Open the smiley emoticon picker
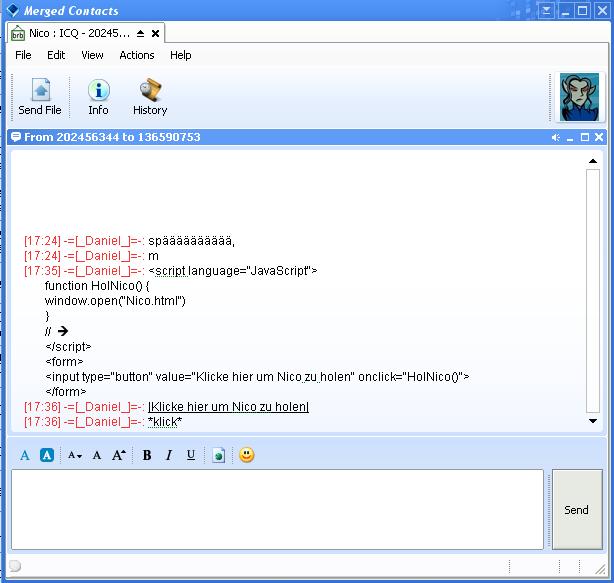614x583 pixels. 247,455
